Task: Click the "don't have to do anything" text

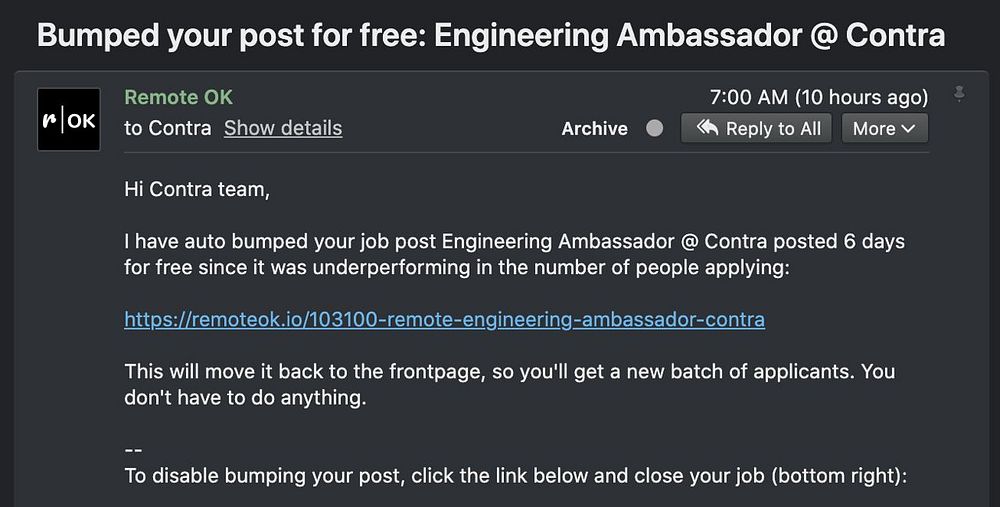Action: coord(246,397)
